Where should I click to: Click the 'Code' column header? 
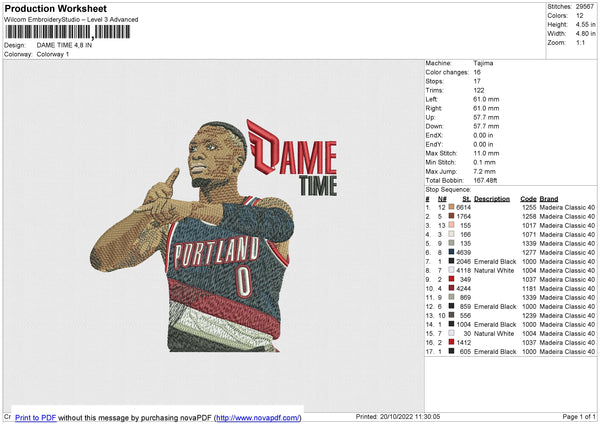(x=528, y=199)
